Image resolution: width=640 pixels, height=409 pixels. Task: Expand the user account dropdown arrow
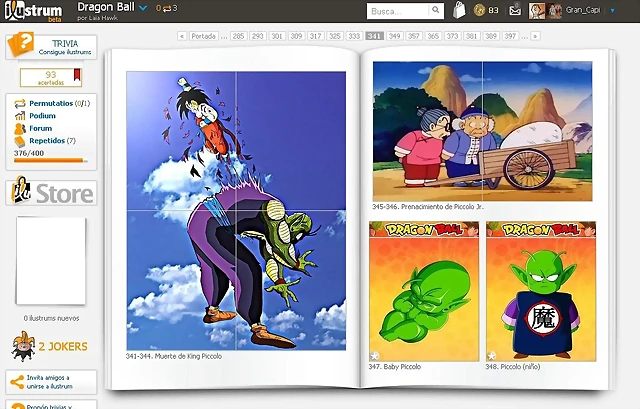[x=612, y=11]
